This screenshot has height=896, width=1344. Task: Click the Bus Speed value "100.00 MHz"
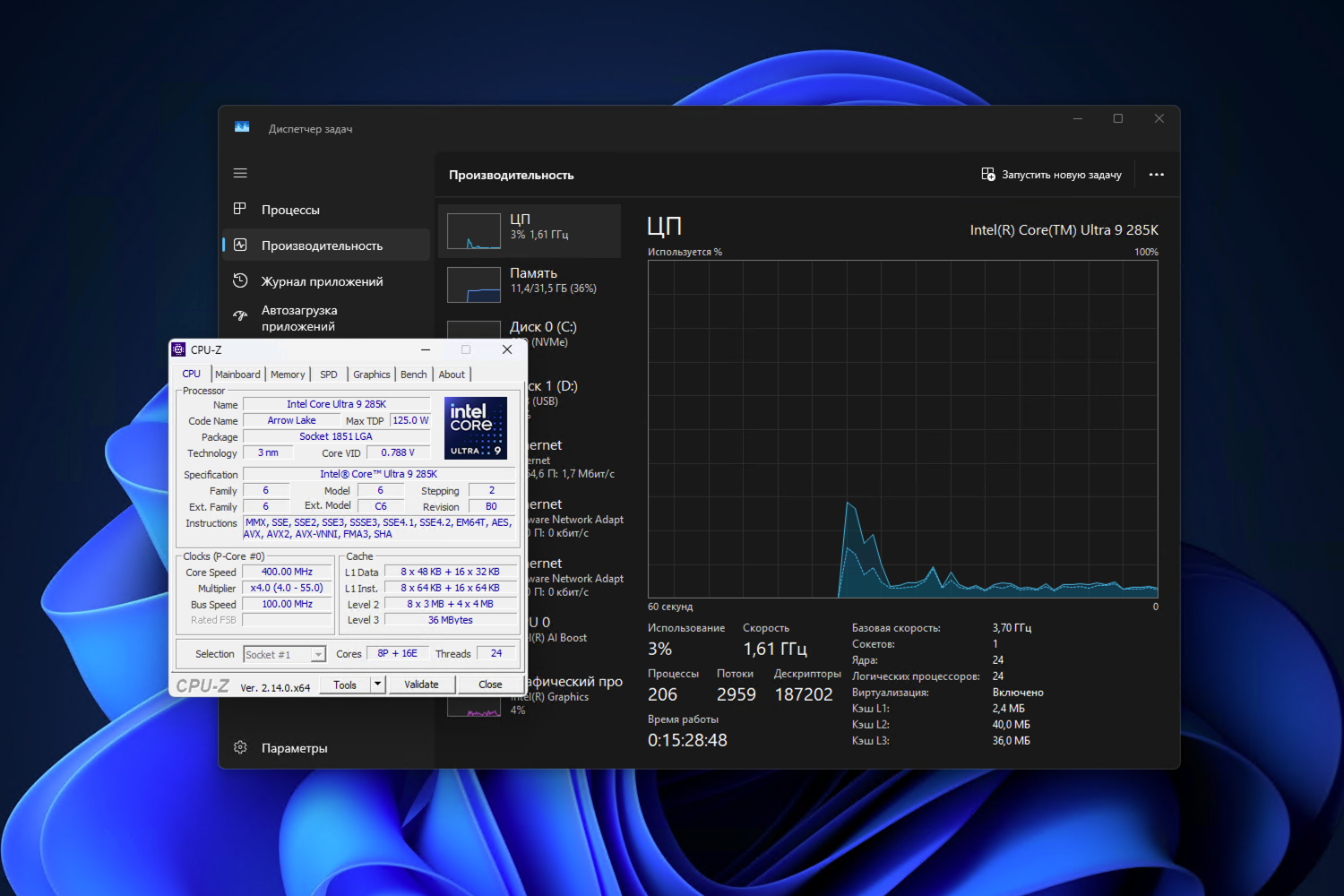[x=287, y=604]
